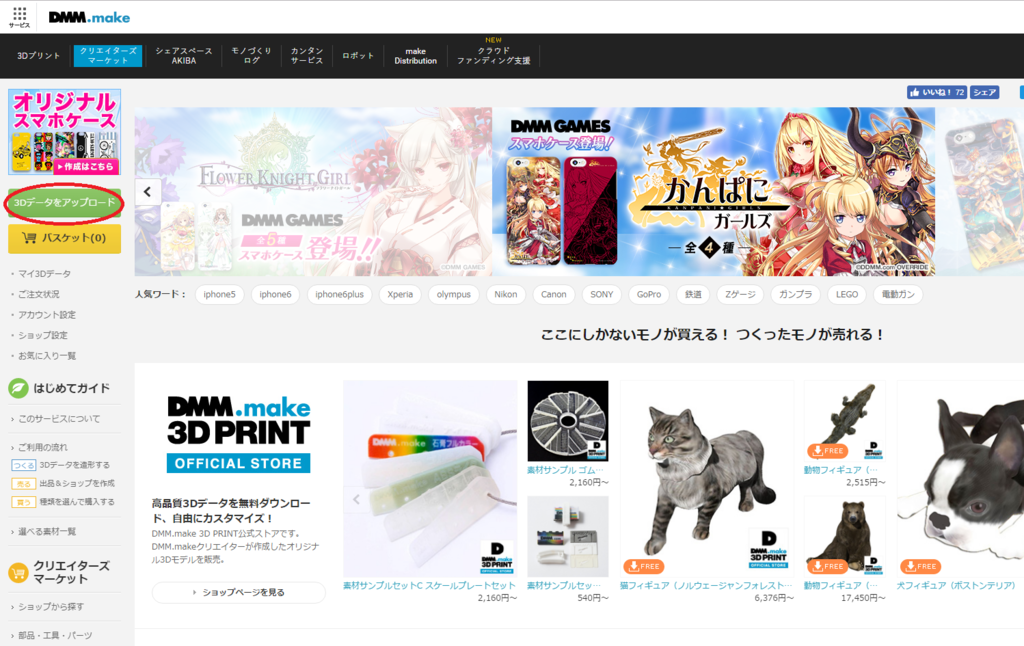Viewport: 1024px width, 646px height.
Task: Click the はじめてガイド leaf icon
Action: pos(18,388)
